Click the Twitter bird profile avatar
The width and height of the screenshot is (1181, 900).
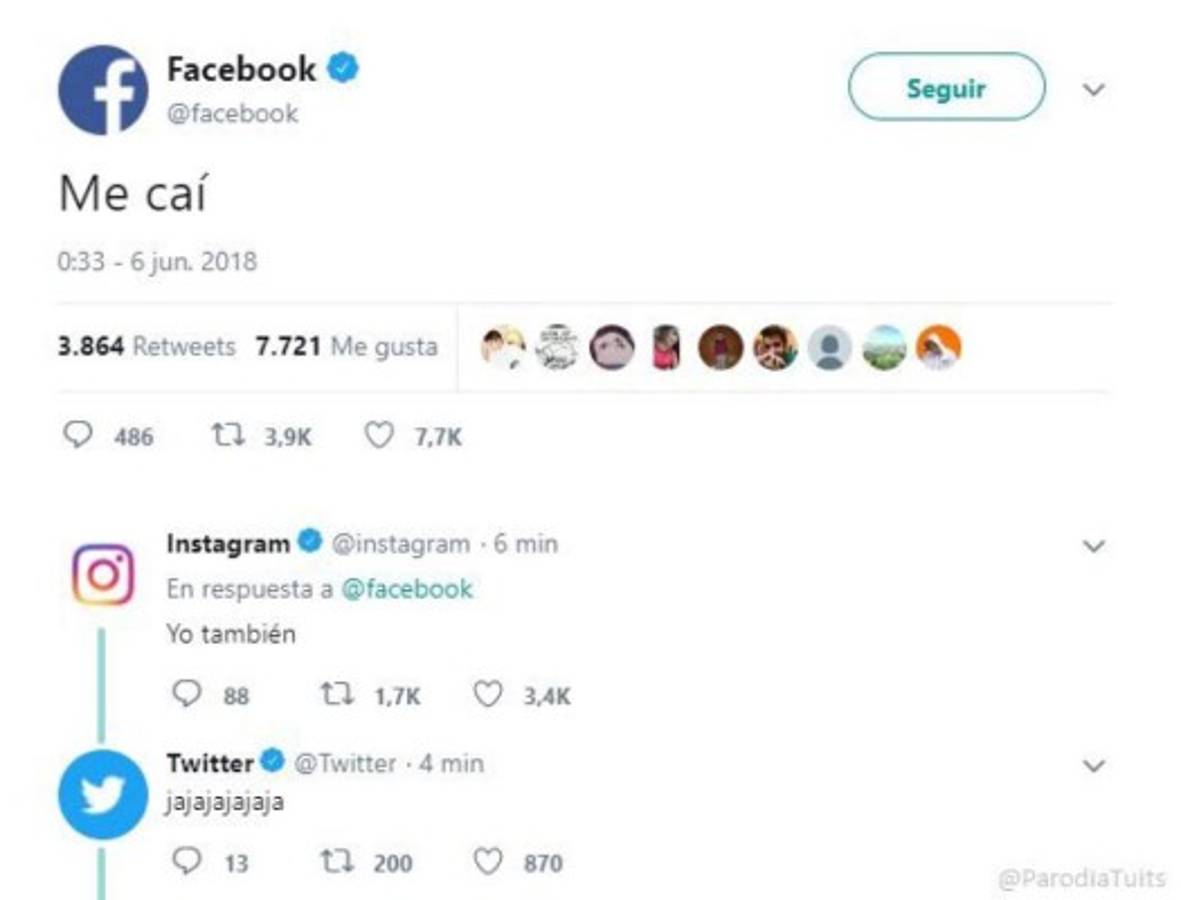click(103, 794)
